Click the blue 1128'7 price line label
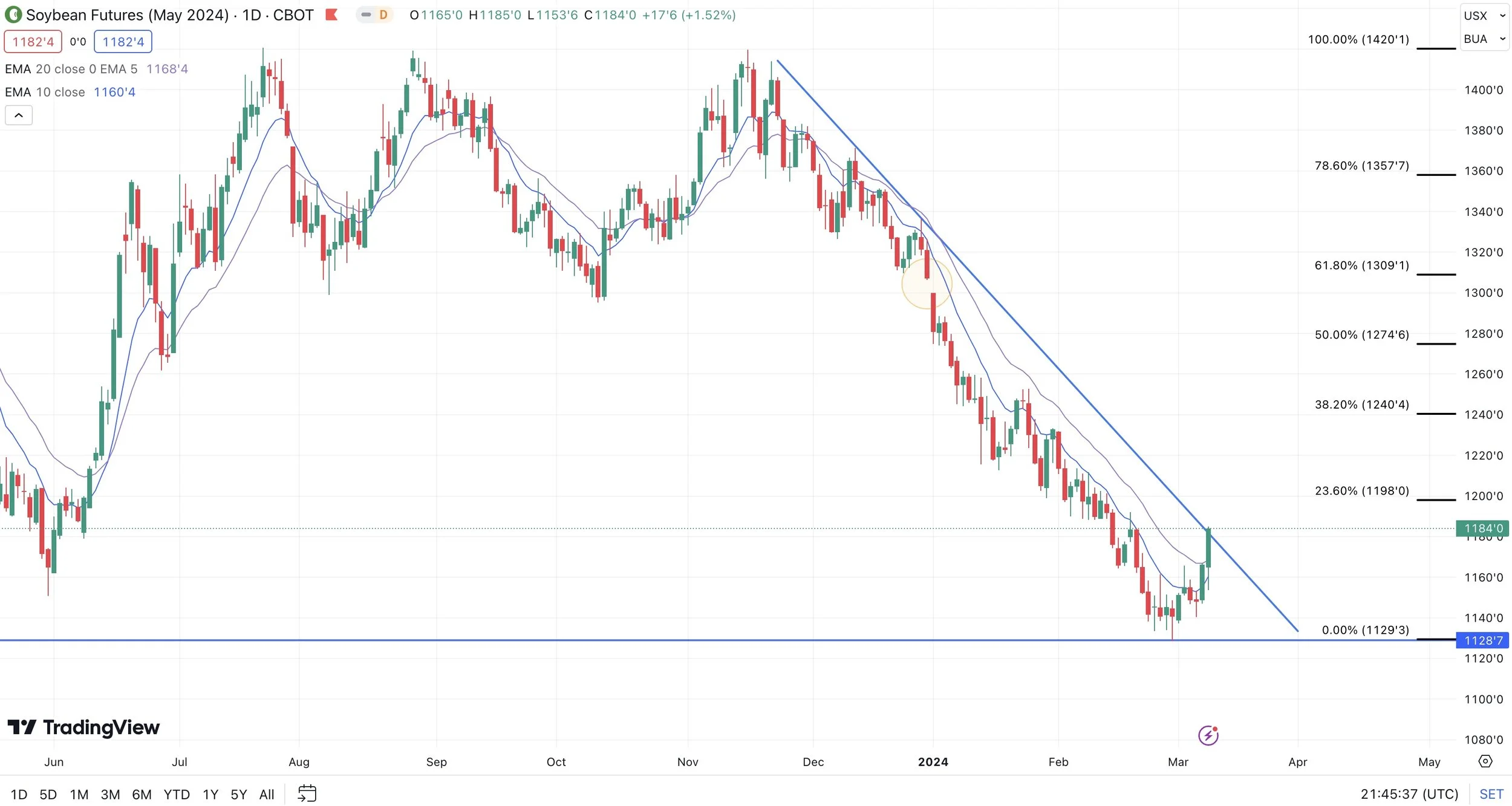The image size is (1512, 806). pyautogui.click(x=1483, y=640)
